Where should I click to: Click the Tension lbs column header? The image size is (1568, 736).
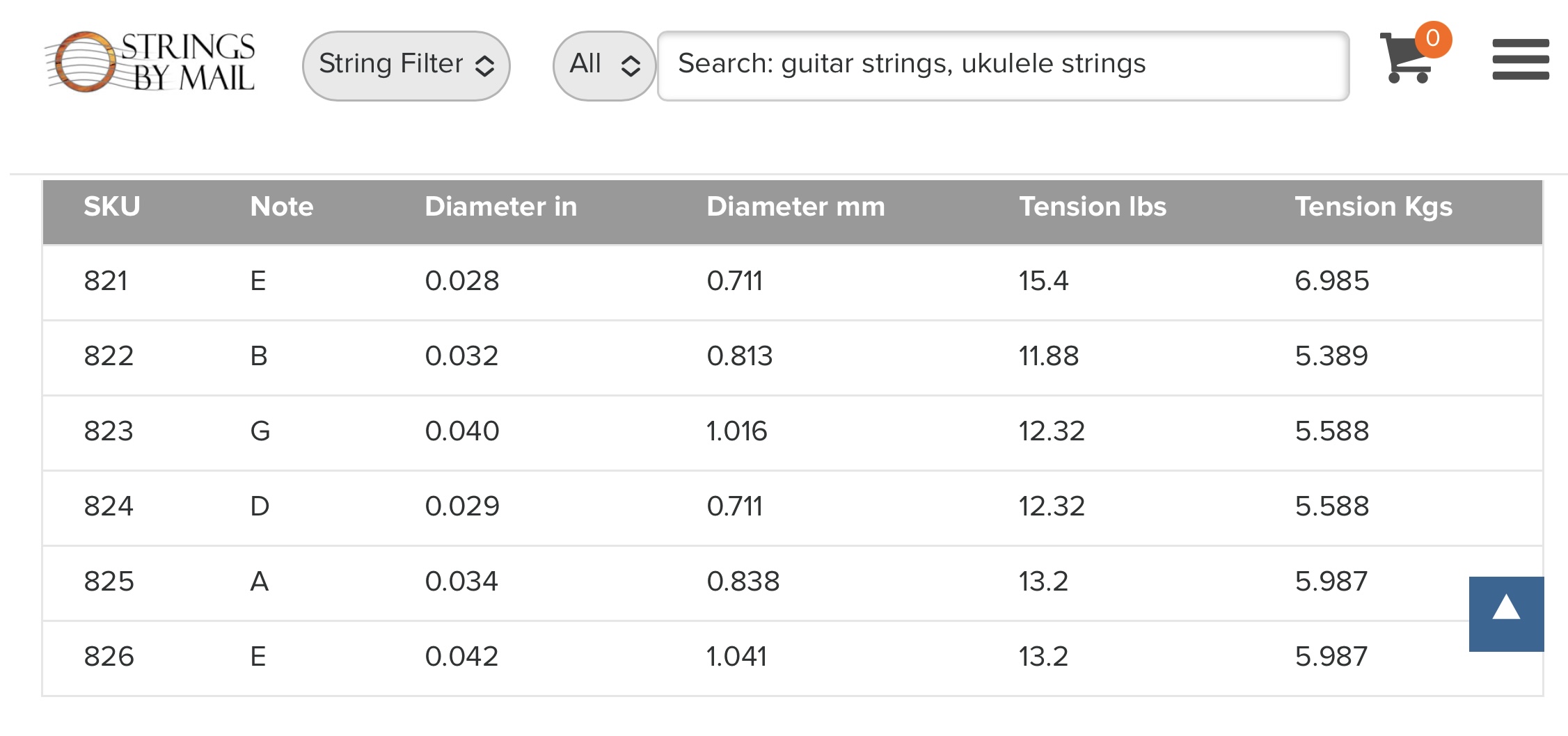click(1093, 207)
